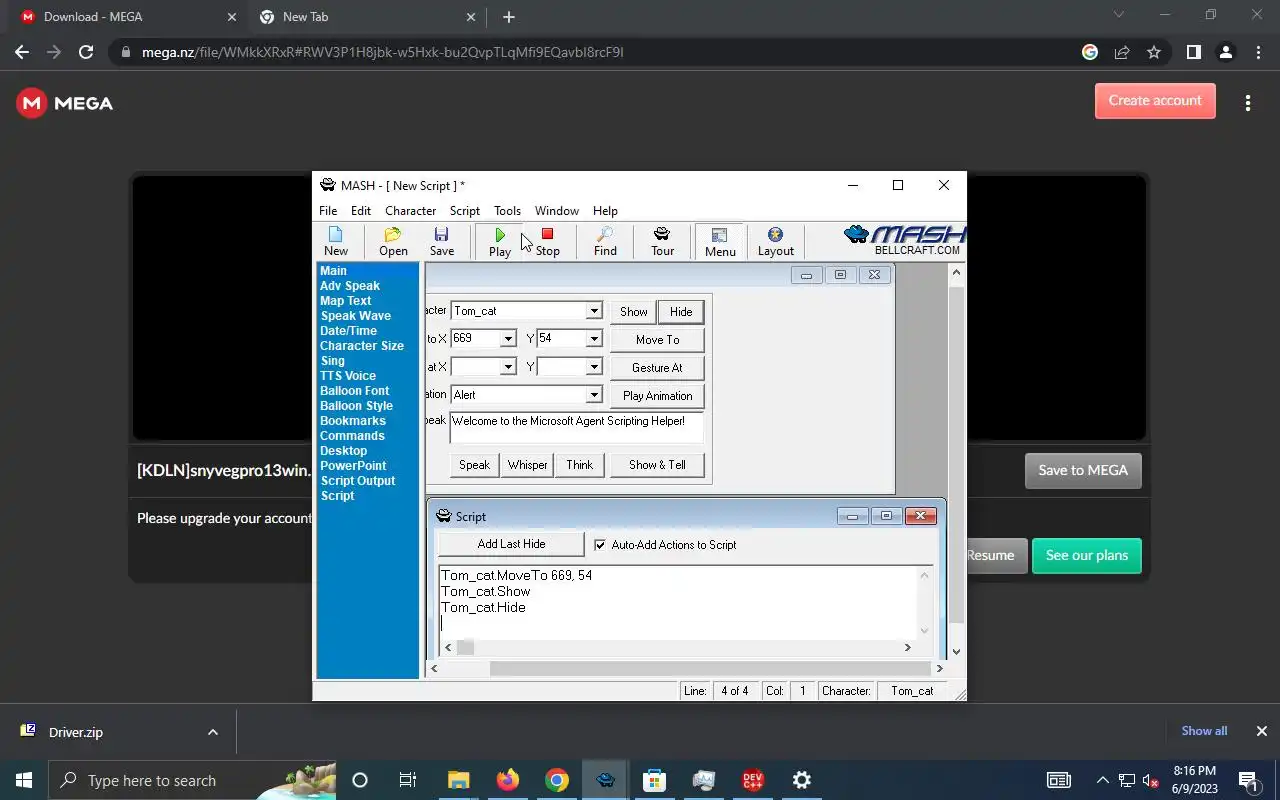1280x800 pixels.
Task: Click the Gesture At button
Action: pyautogui.click(x=657, y=368)
